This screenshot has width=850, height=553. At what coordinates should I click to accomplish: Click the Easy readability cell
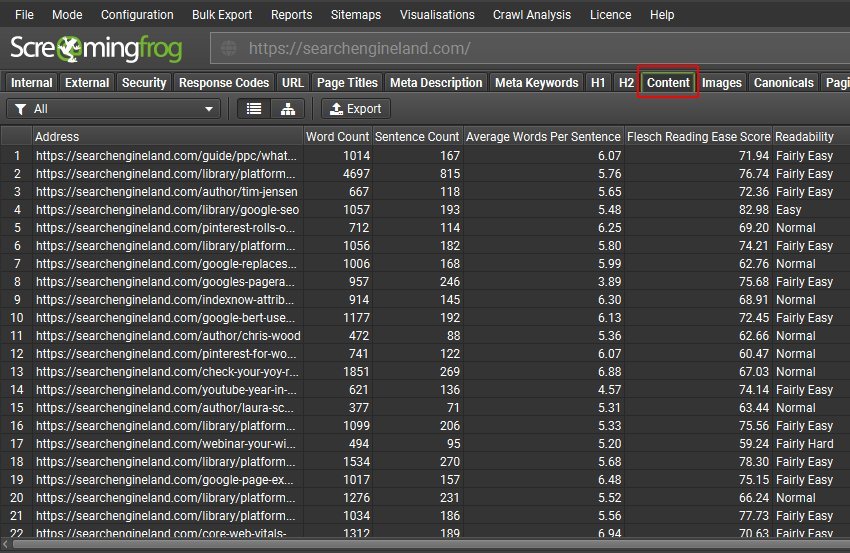click(x=788, y=210)
